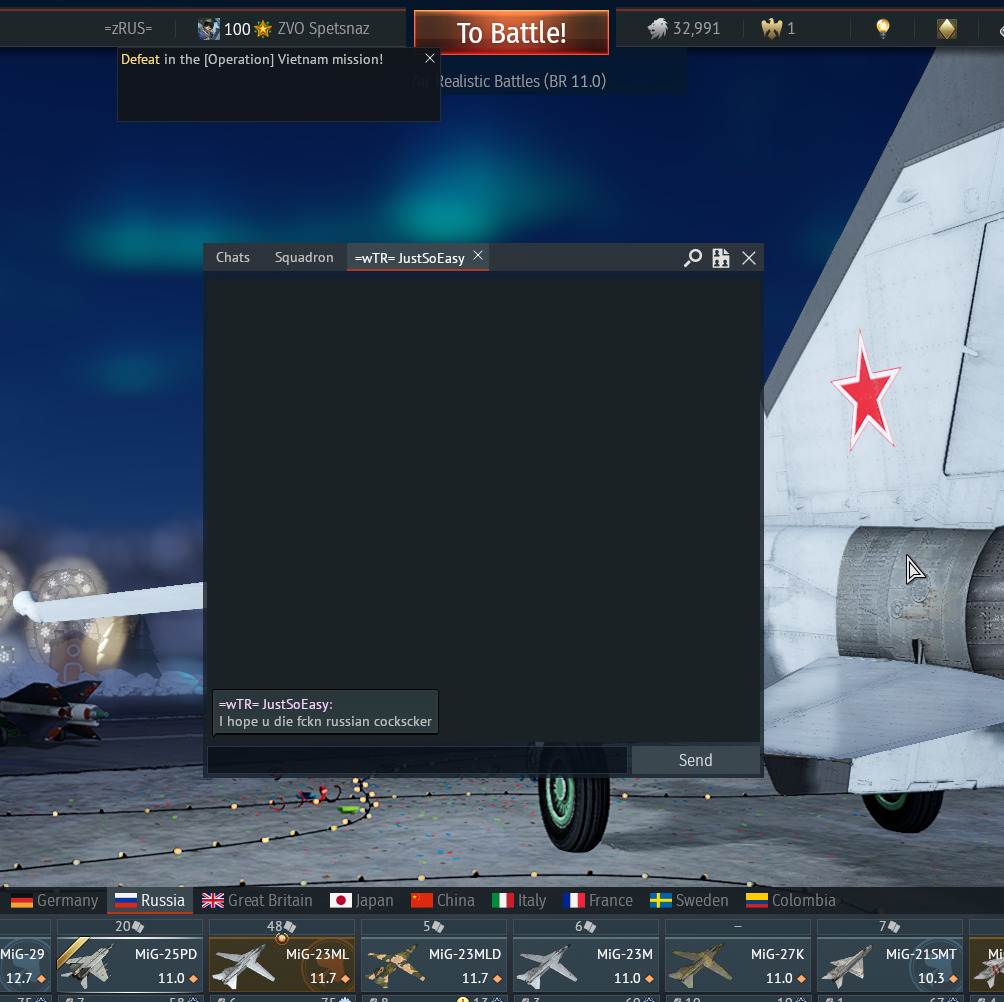
Task: Dismiss the Defeat notification popup
Action: coord(430,59)
